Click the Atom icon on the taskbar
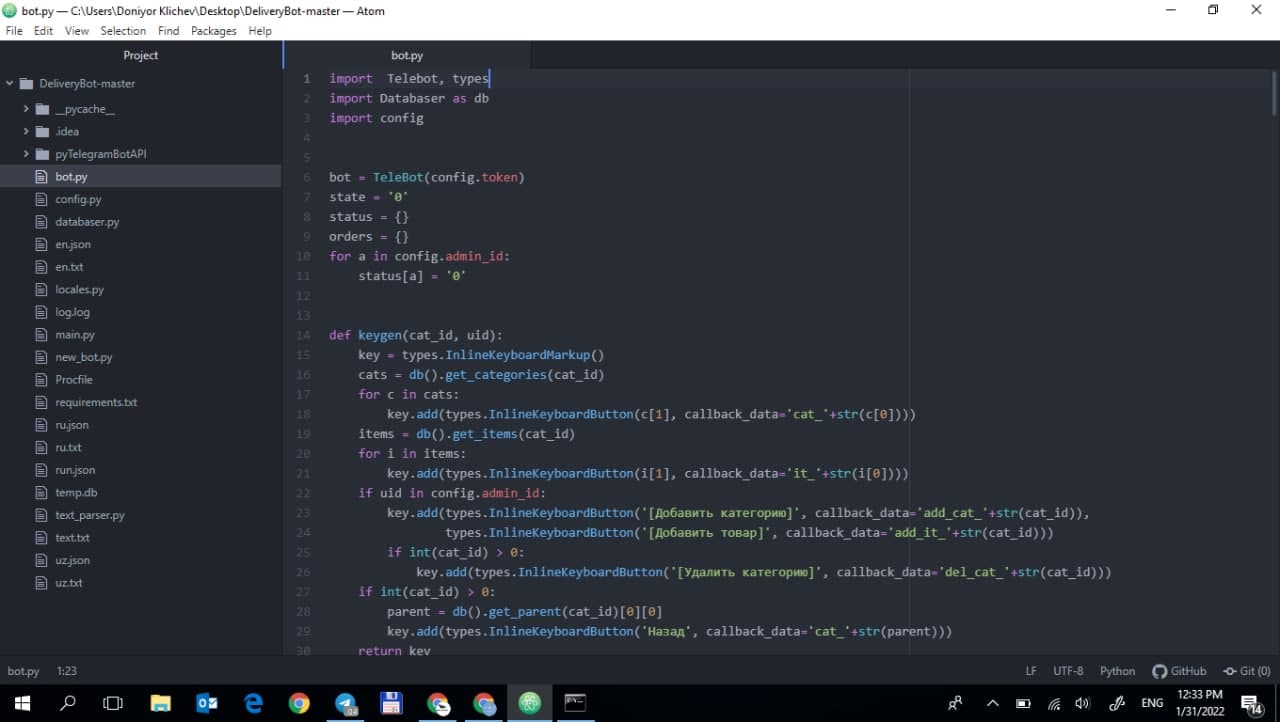Viewport: 1280px width, 722px height. (529, 703)
